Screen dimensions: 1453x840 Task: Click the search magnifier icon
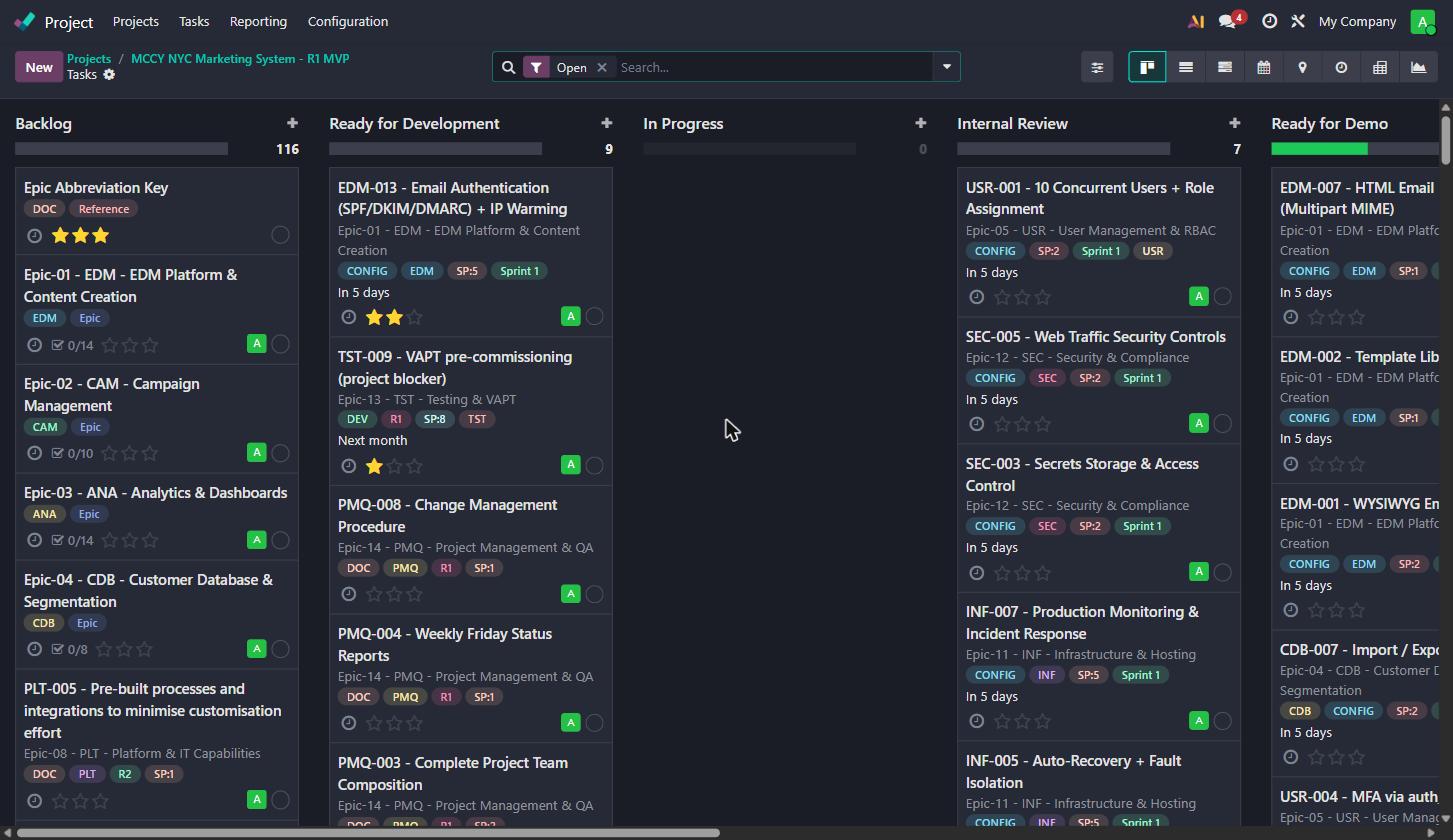point(508,67)
